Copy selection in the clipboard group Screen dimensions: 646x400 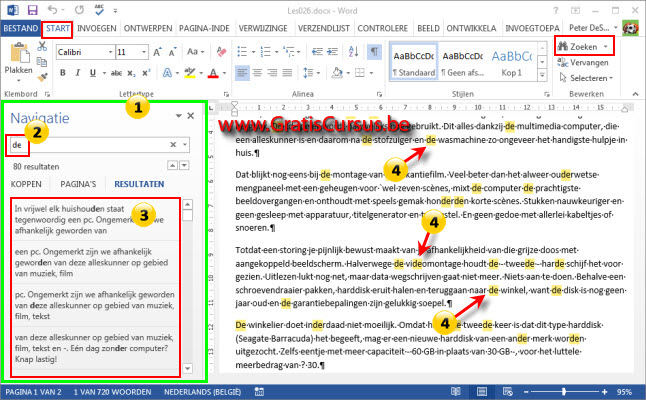click(42, 62)
